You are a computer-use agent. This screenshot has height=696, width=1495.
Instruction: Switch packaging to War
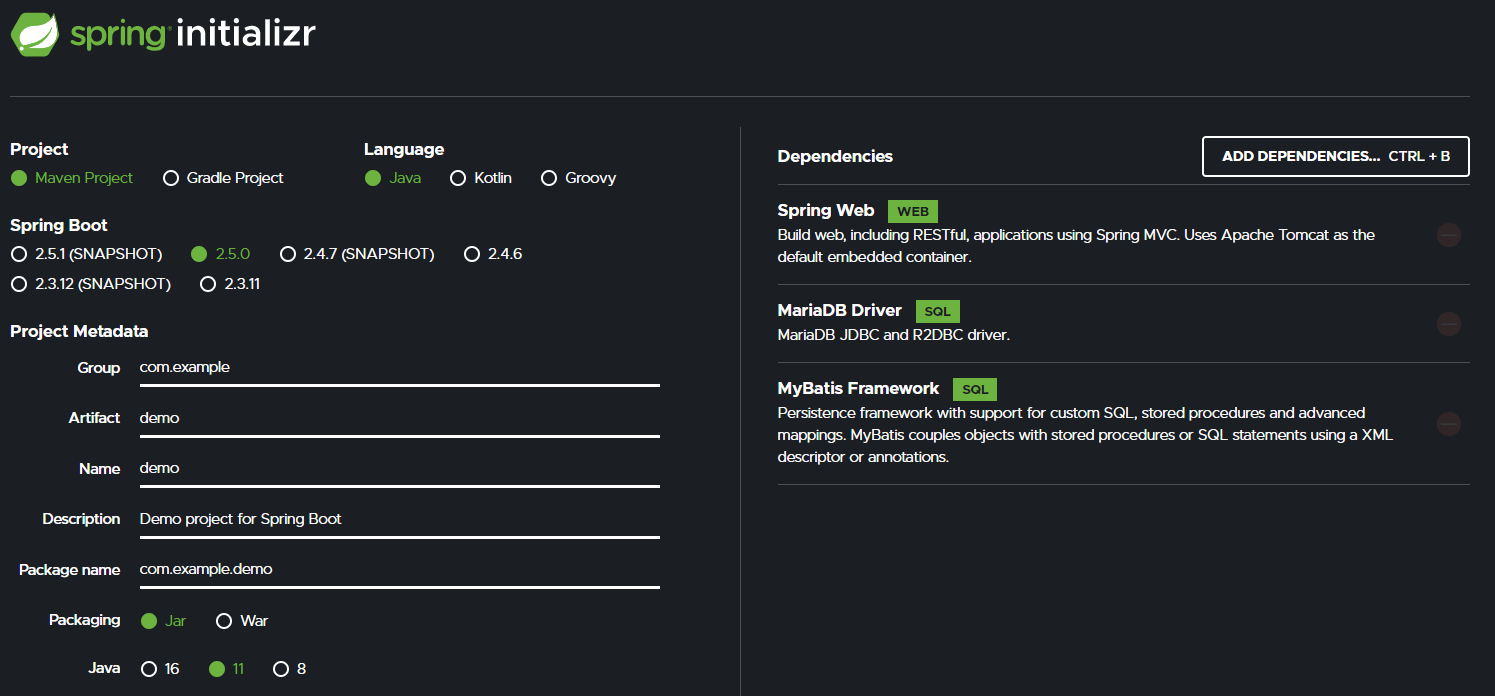(x=242, y=621)
